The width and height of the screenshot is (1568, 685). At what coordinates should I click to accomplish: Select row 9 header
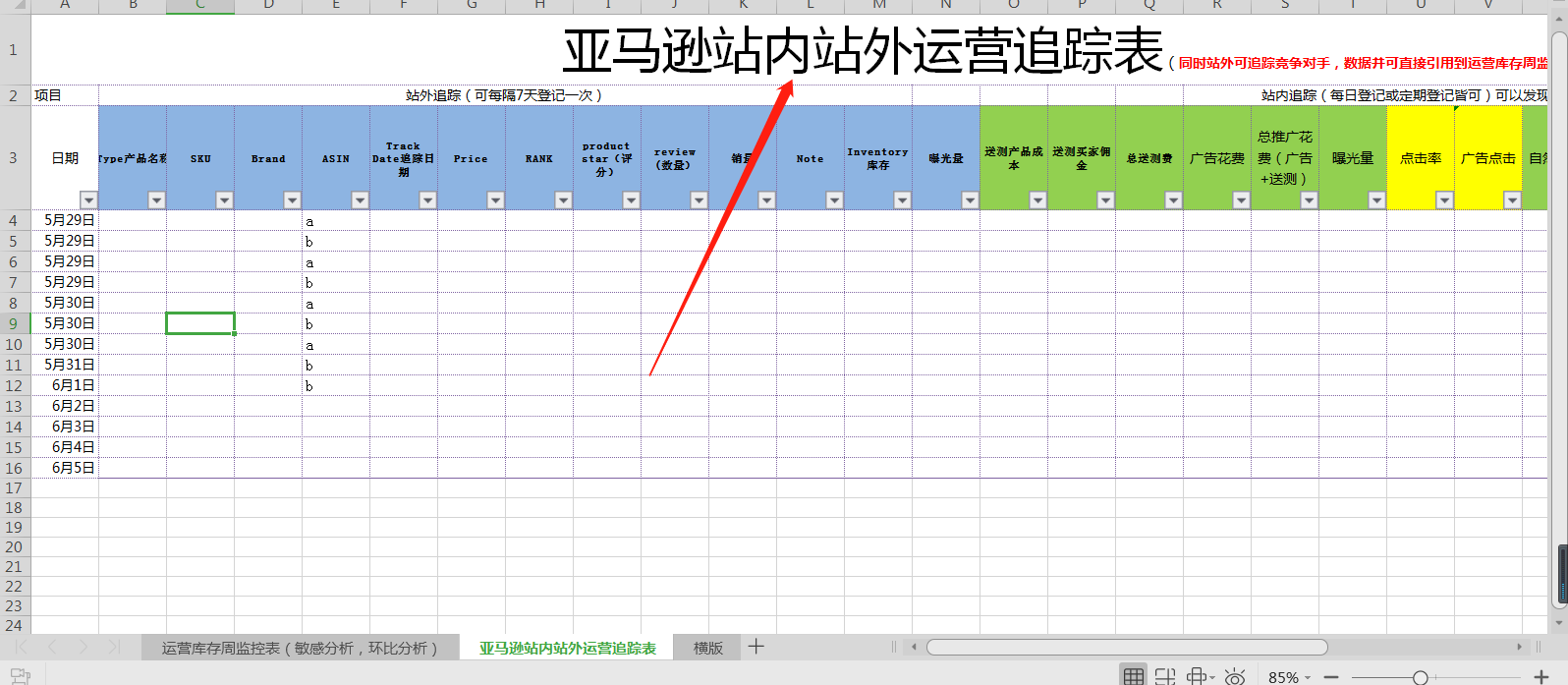click(x=14, y=323)
